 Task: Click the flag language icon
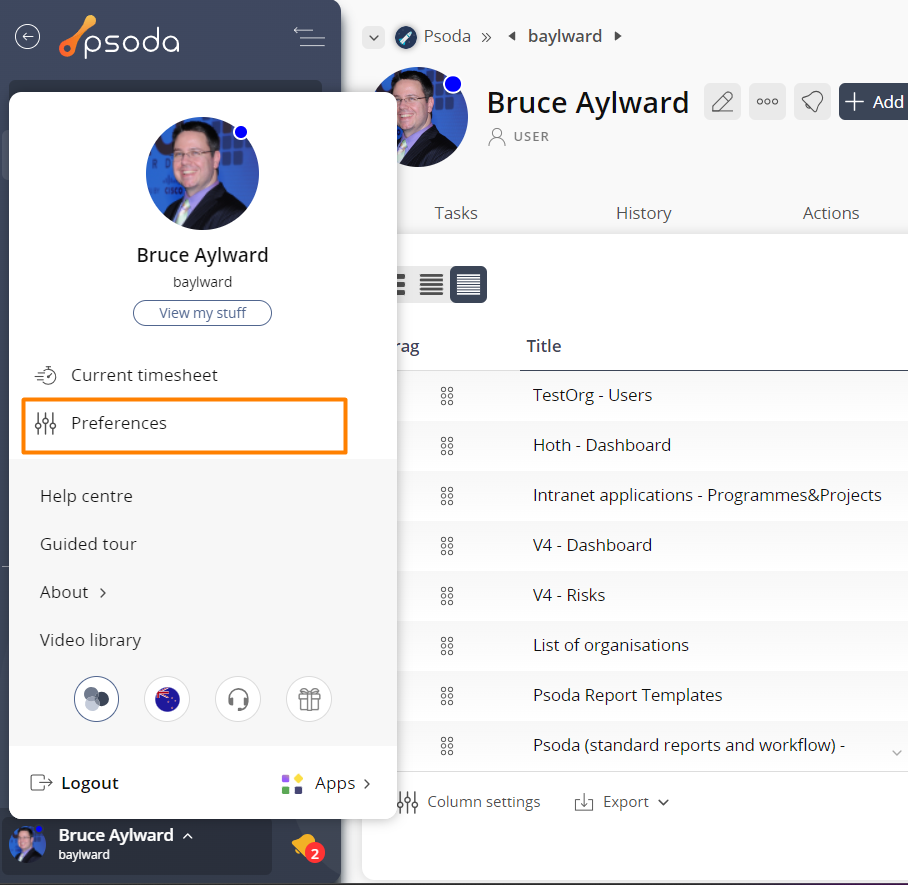(x=167, y=699)
